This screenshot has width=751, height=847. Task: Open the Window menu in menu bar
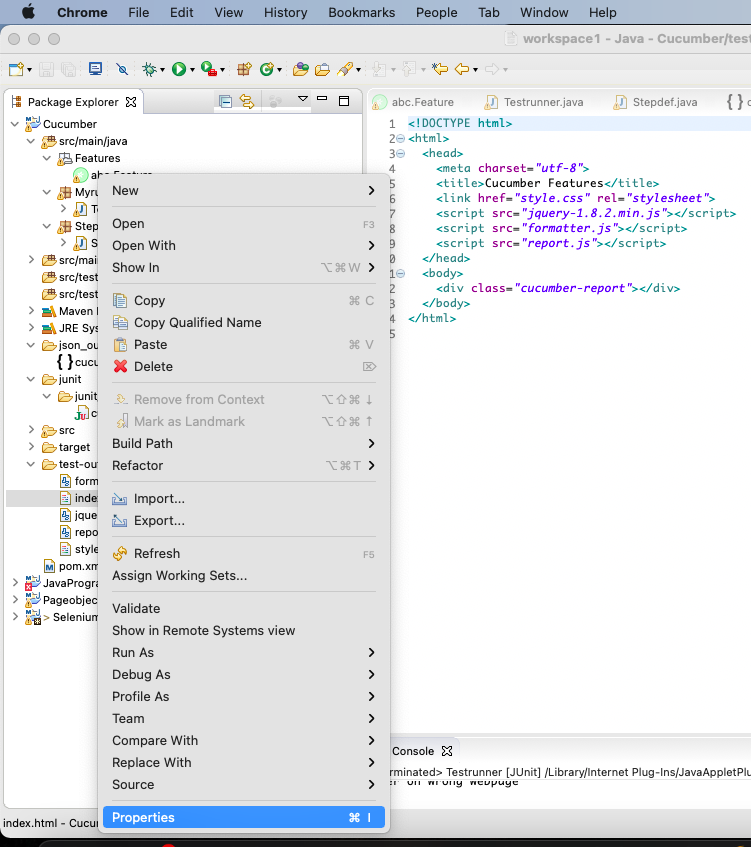click(544, 12)
